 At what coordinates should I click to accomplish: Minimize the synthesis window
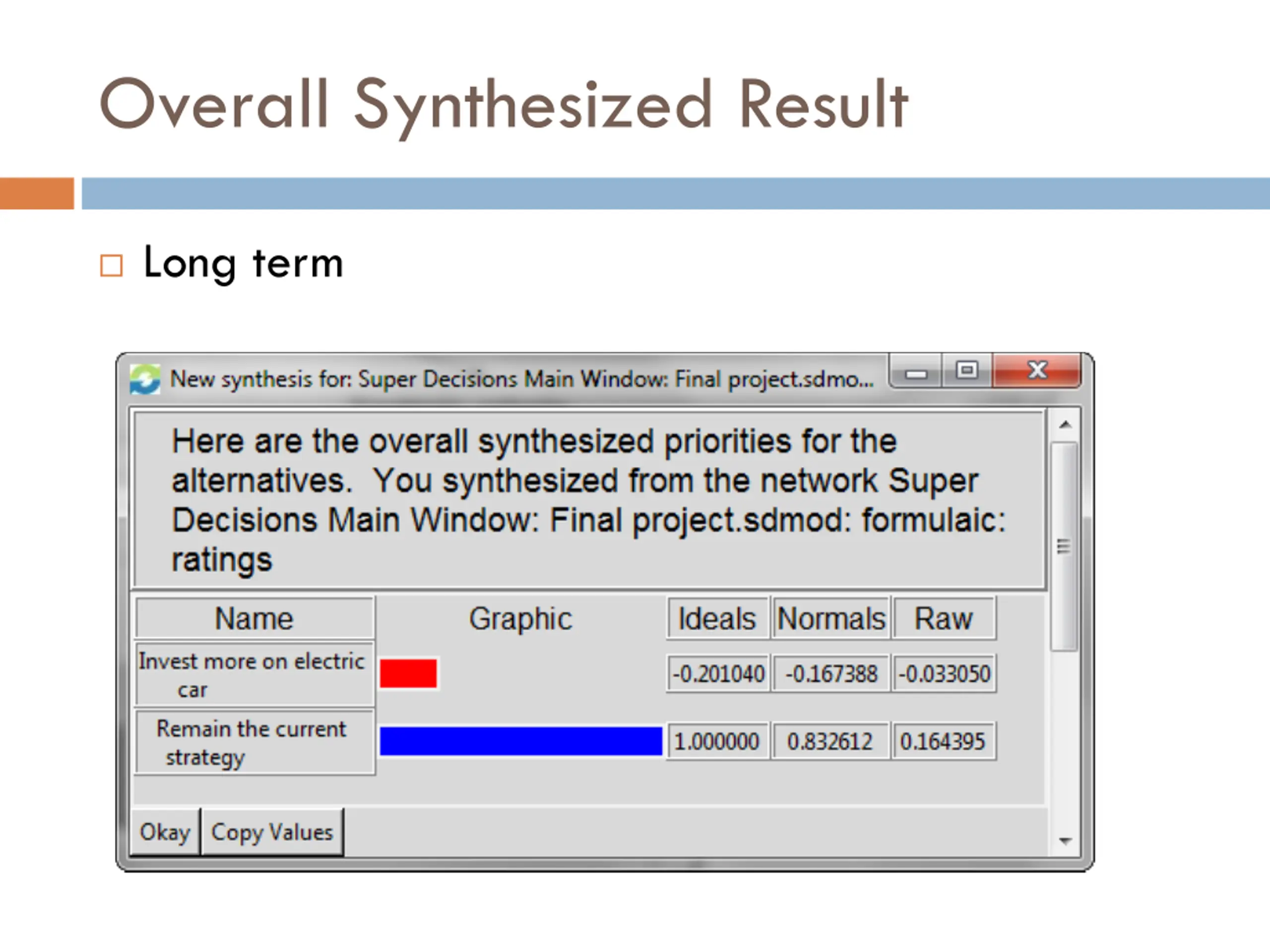click(916, 372)
